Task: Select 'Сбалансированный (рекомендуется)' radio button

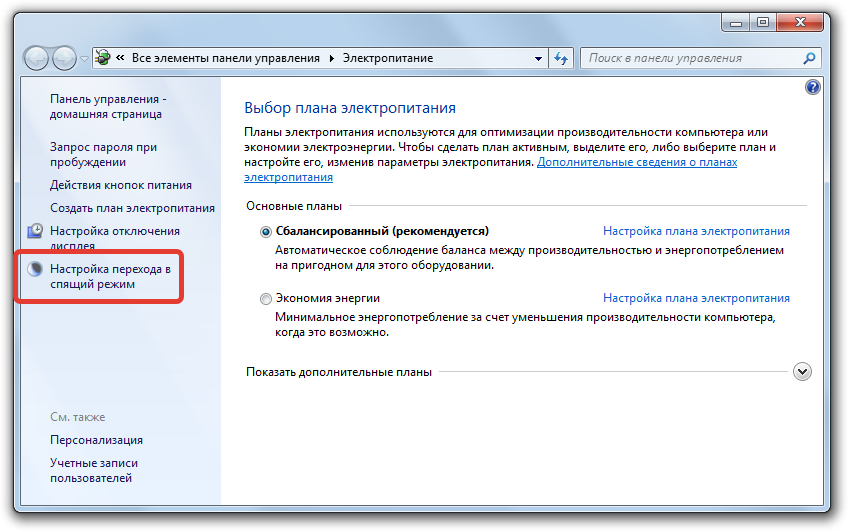Action: pyautogui.click(x=265, y=232)
